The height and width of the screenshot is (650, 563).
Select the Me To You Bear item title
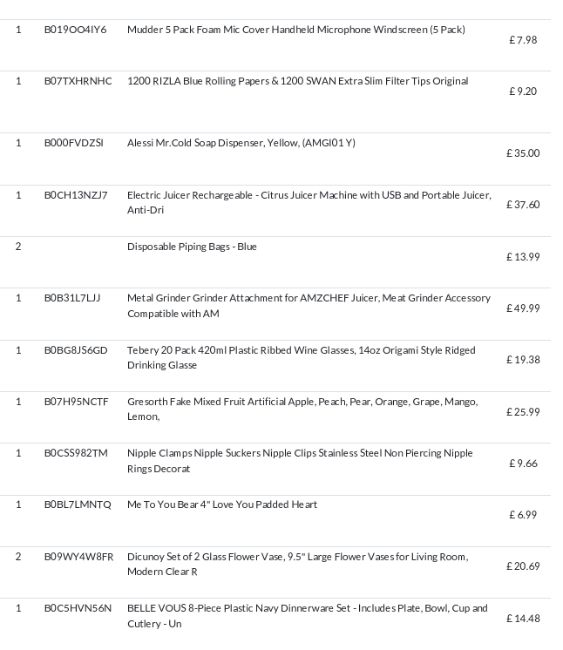click(x=222, y=504)
